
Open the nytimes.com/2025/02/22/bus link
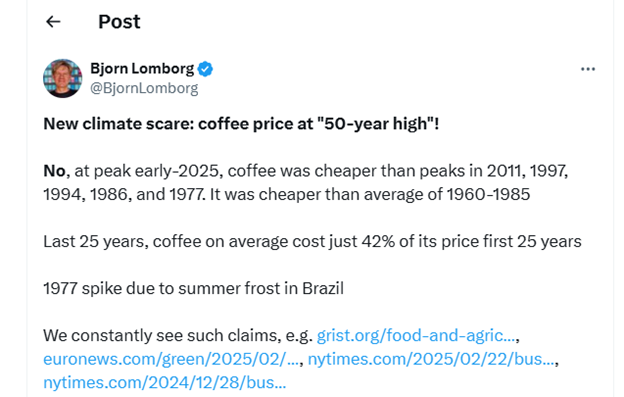tap(431, 359)
